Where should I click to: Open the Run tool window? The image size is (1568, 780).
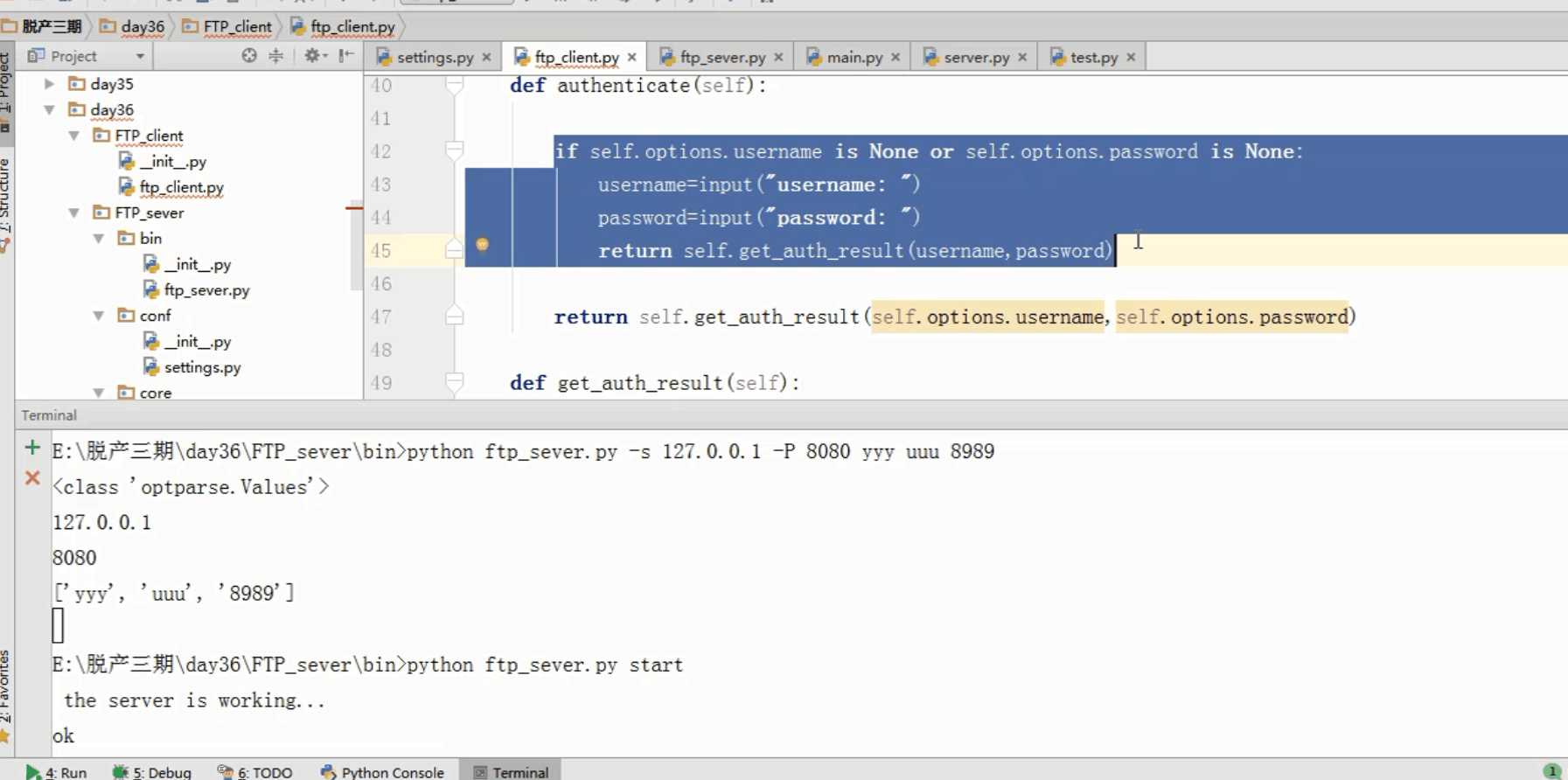coord(57,771)
